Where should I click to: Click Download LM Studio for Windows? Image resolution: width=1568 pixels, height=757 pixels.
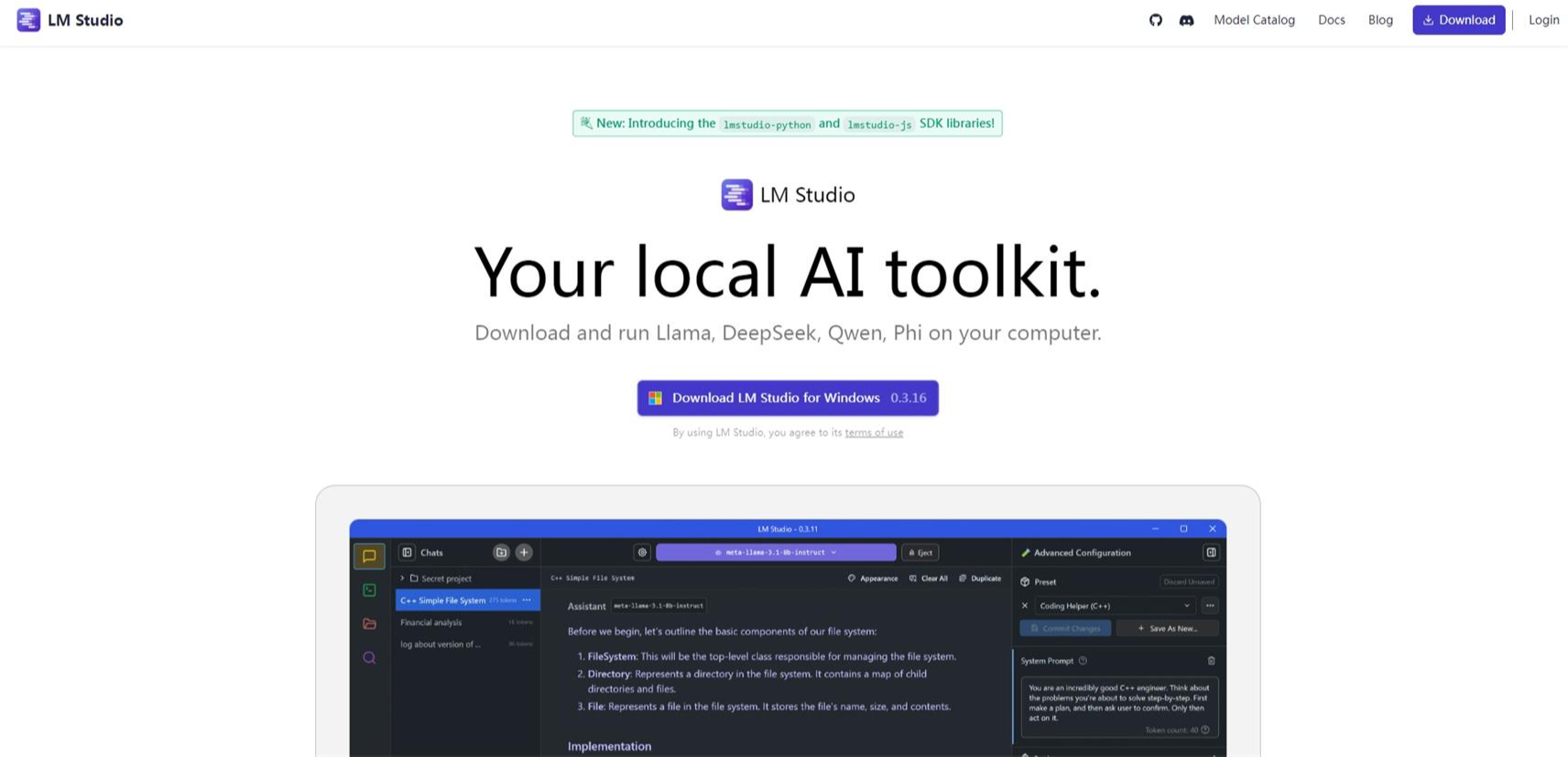point(788,398)
